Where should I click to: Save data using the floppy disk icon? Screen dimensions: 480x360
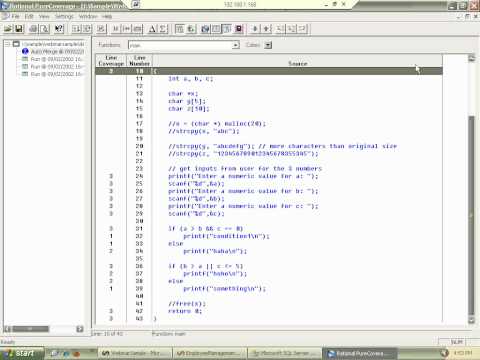[x=19, y=29]
